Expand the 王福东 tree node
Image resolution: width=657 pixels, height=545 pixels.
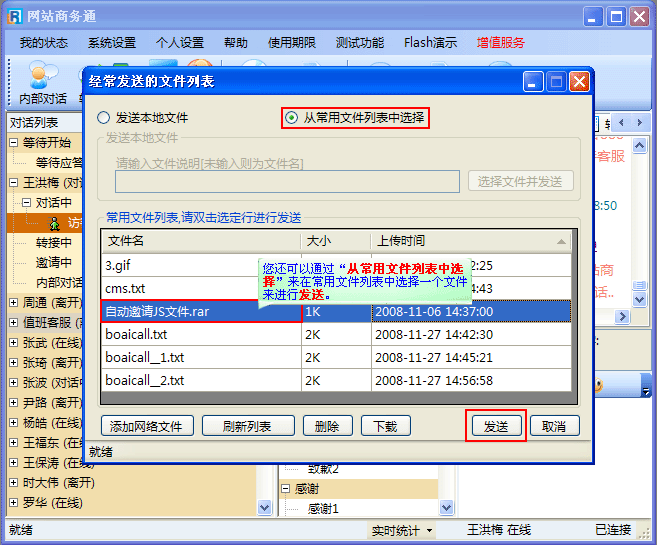13,443
